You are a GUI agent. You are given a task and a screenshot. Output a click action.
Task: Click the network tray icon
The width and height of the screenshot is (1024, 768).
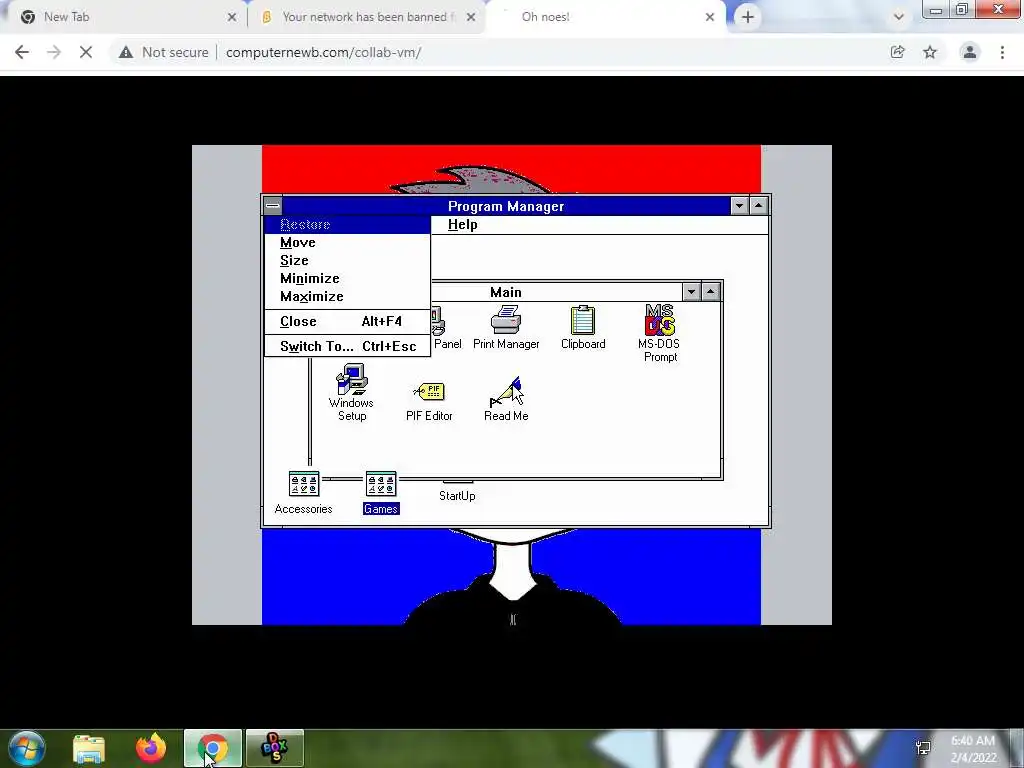pos(923,748)
